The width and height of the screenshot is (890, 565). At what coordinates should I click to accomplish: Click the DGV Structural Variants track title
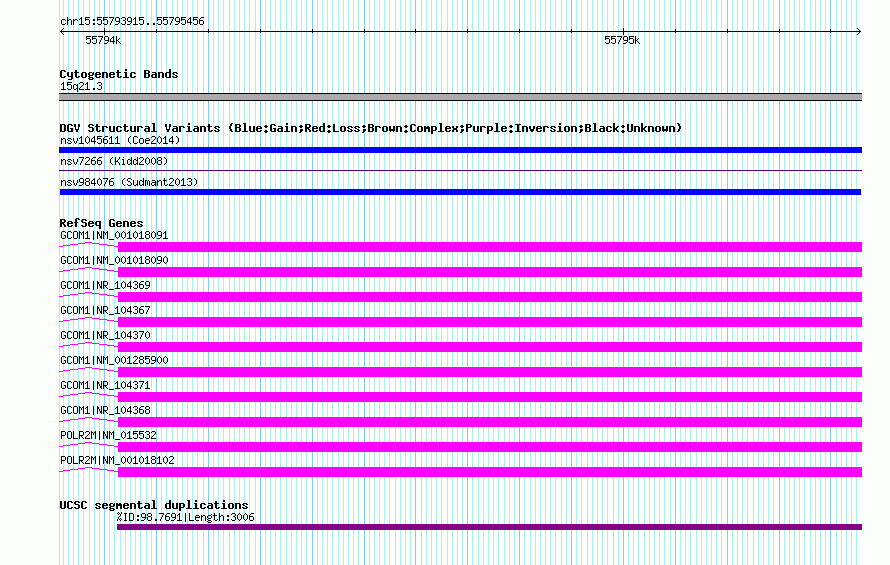click(x=371, y=128)
